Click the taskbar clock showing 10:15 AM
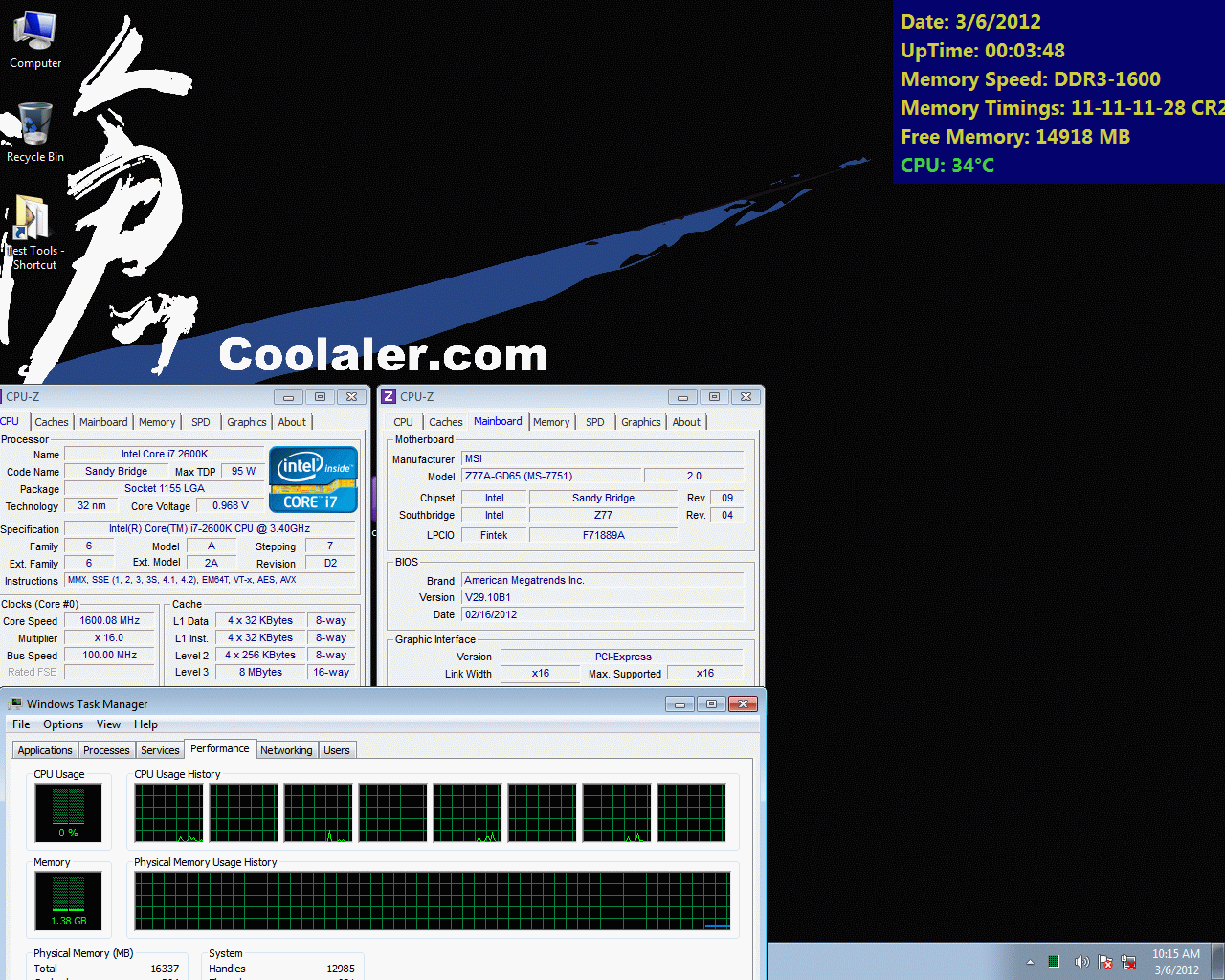The image size is (1225, 980). click(1176, 962)
